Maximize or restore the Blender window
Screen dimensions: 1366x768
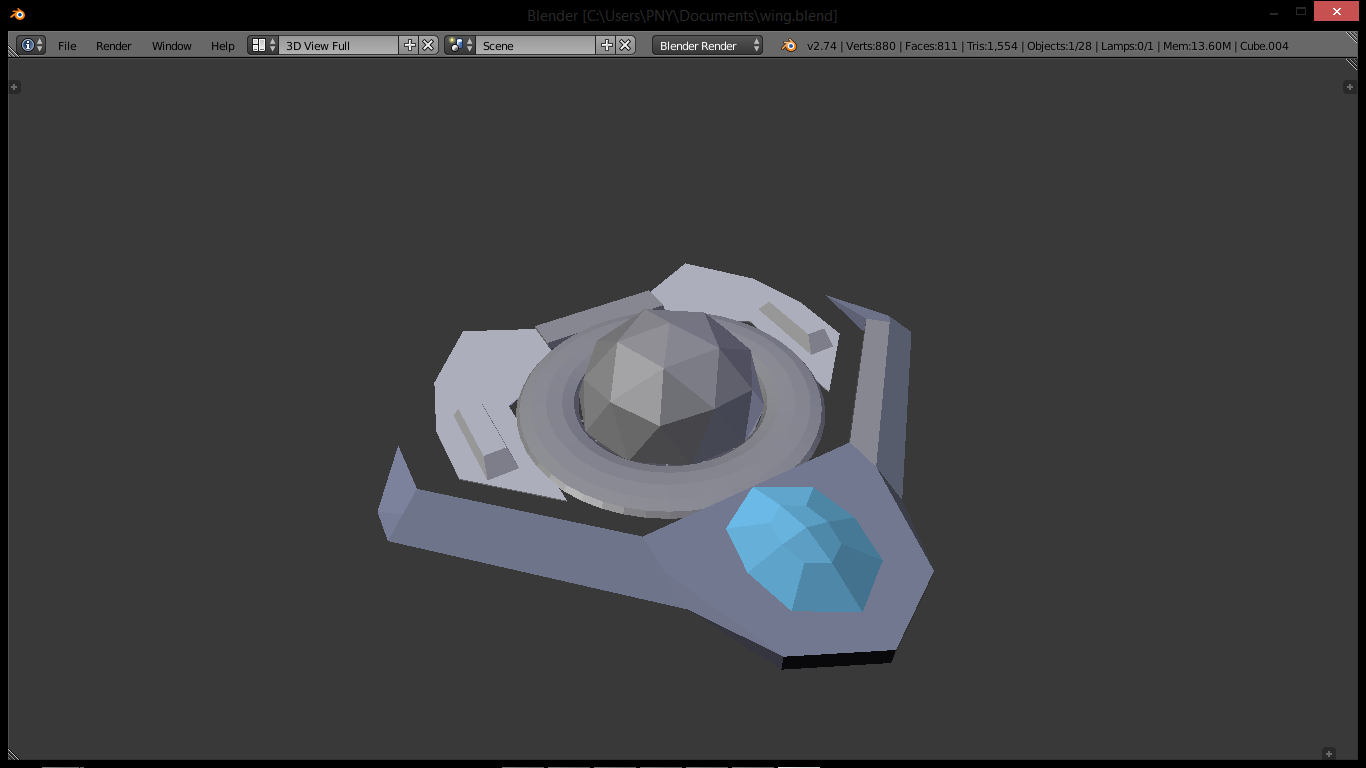pos(1301,12)
